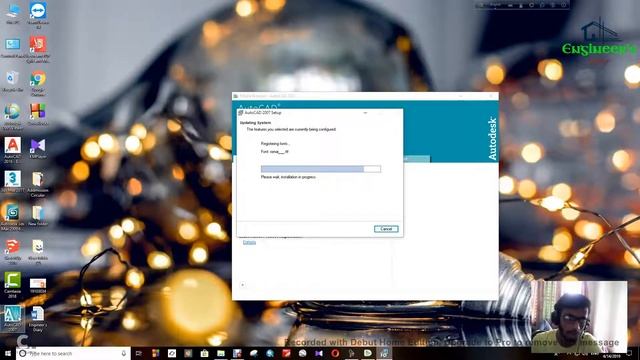The image size is (640, 360).
Task: Minimize the AutoCAD 2007 Setup dialog
Action: tap(365, 113)
